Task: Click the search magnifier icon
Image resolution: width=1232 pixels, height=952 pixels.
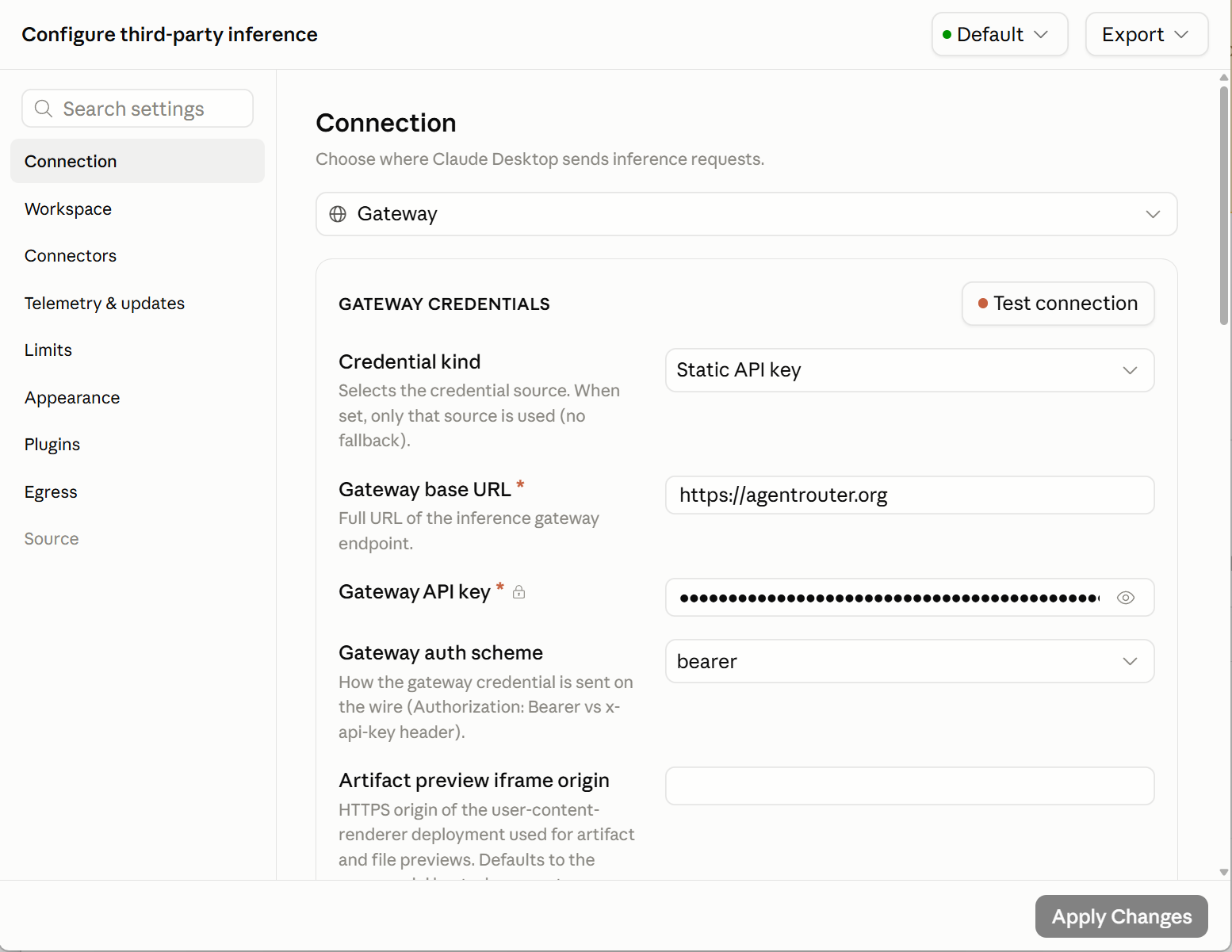Action: point(44,109)
